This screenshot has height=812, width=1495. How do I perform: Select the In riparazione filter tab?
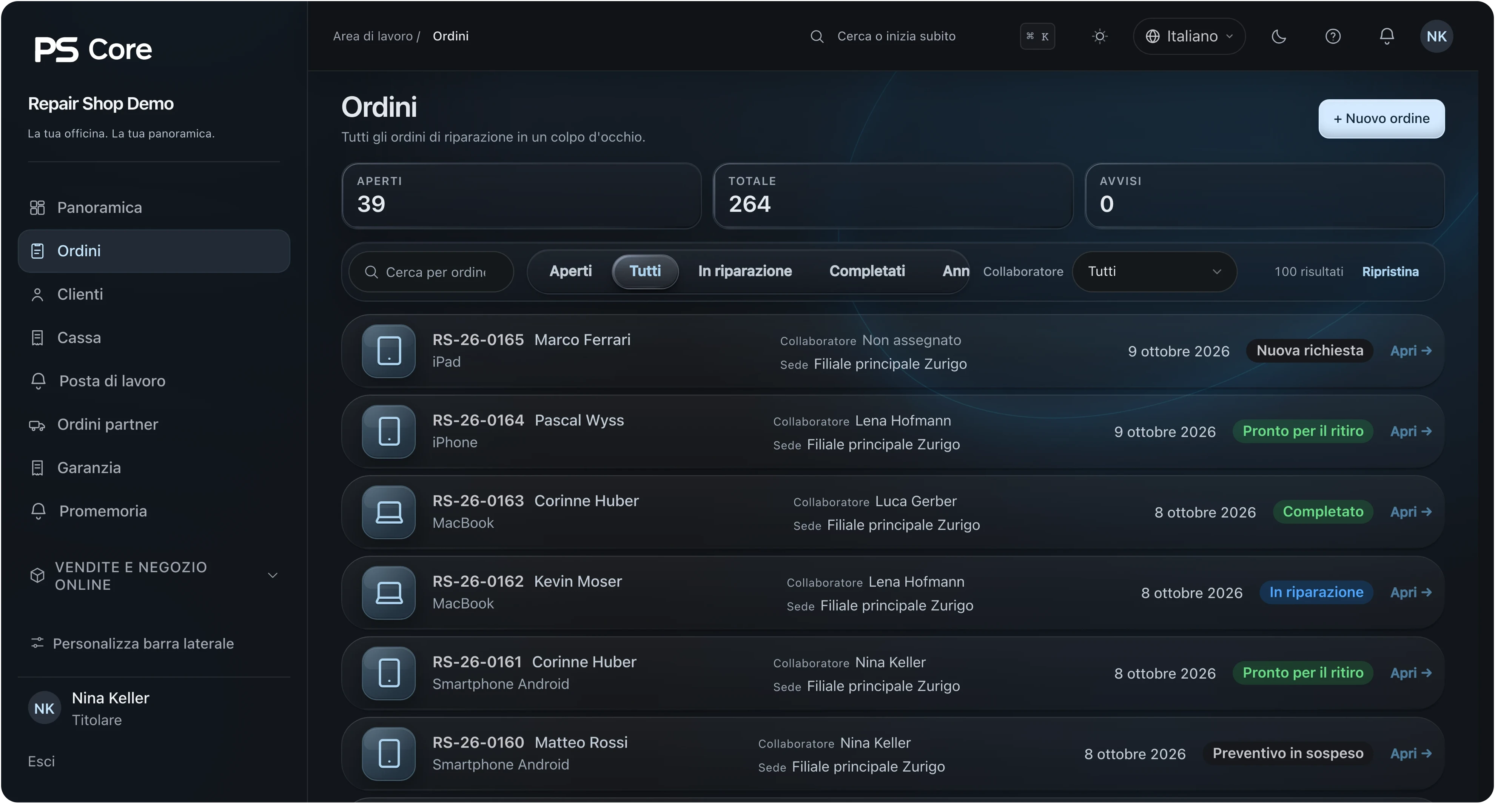744,271
